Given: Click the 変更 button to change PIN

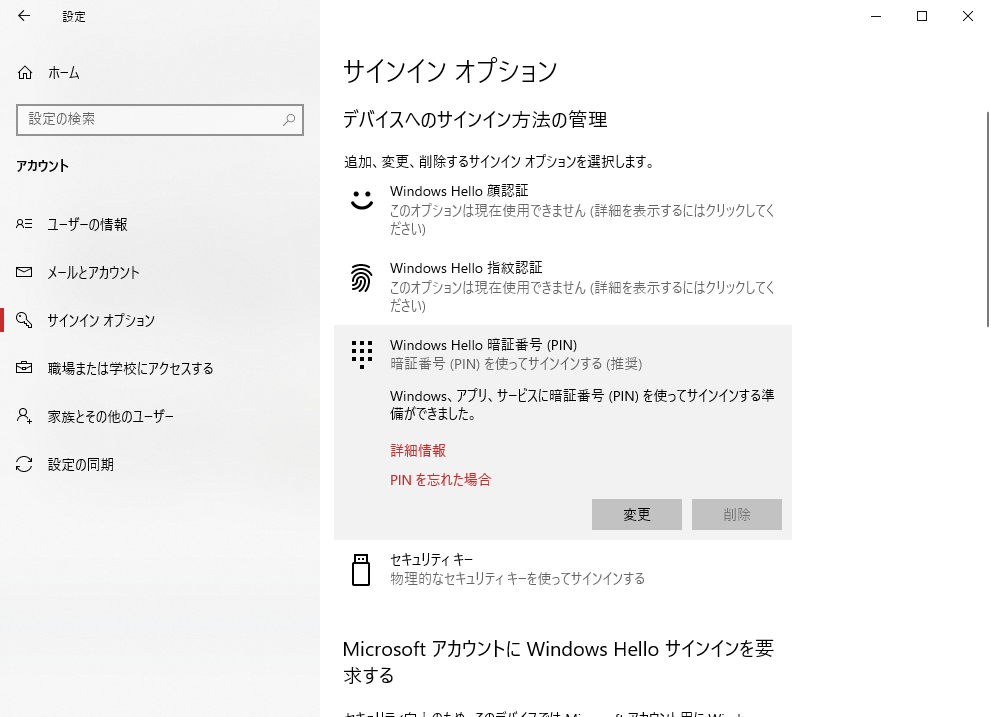Looking at the screenshot, I should click(636, 514).
